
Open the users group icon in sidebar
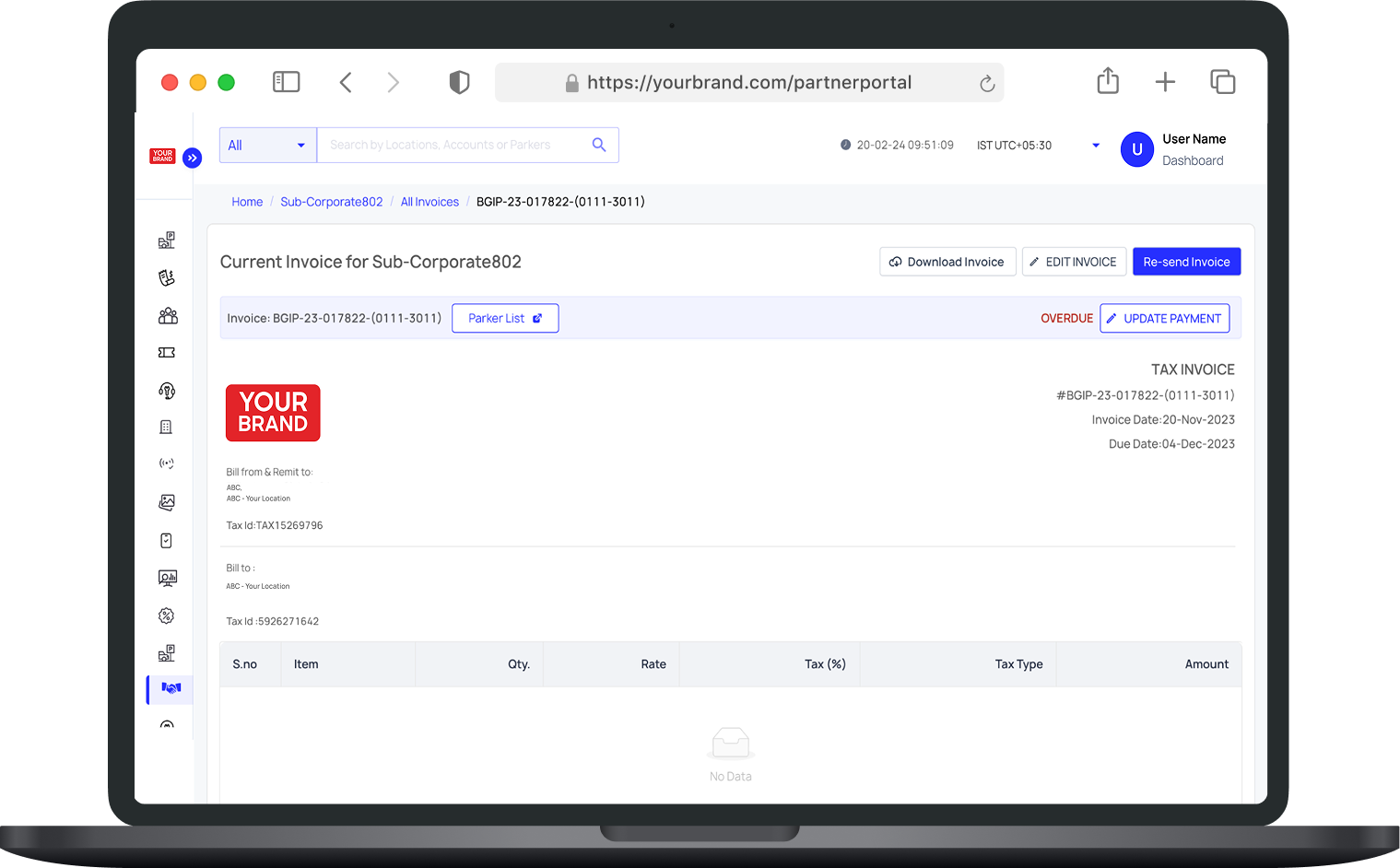tap(168, 316)
